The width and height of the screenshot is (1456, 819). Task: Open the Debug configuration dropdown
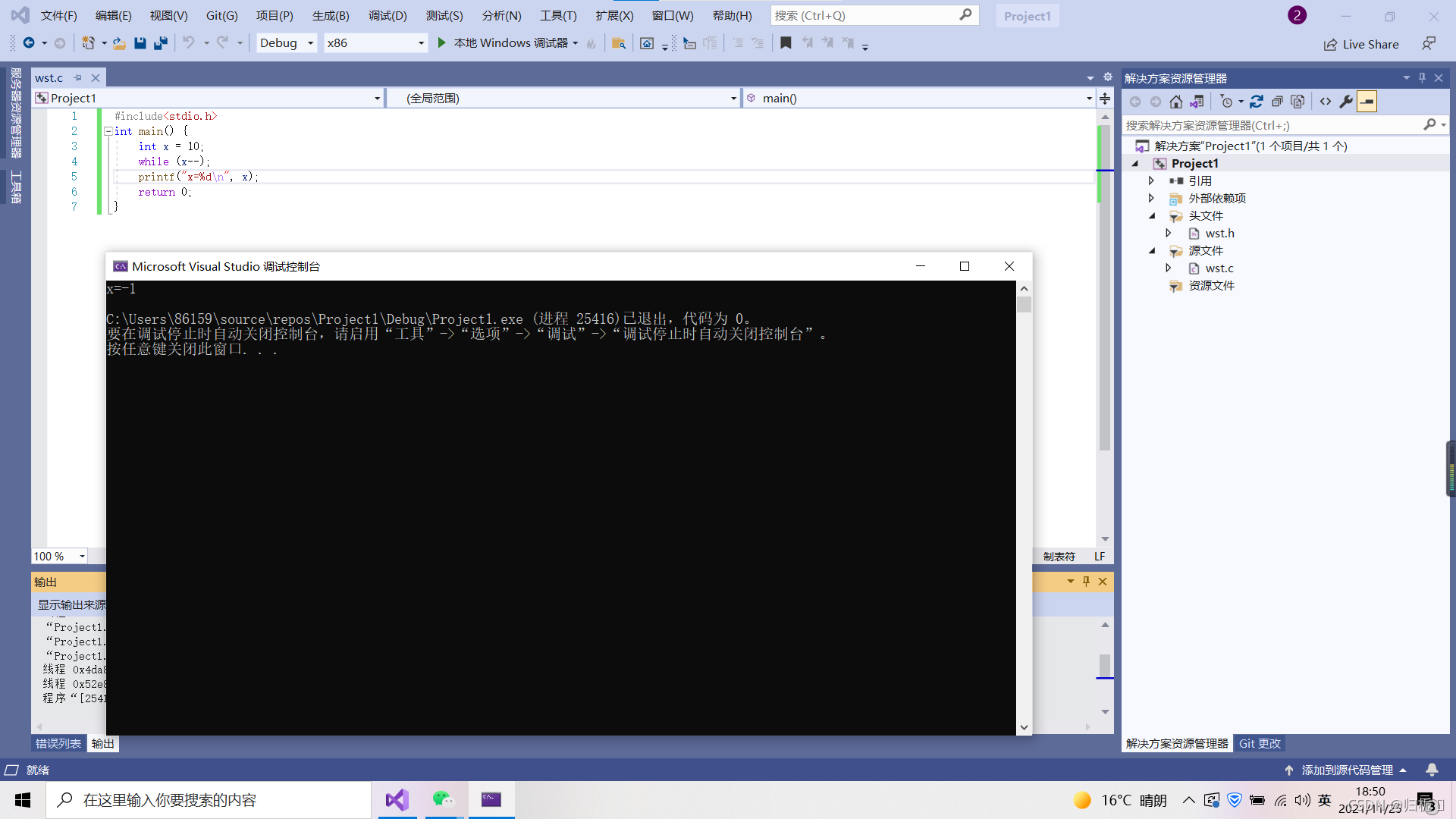pos(287,43)
